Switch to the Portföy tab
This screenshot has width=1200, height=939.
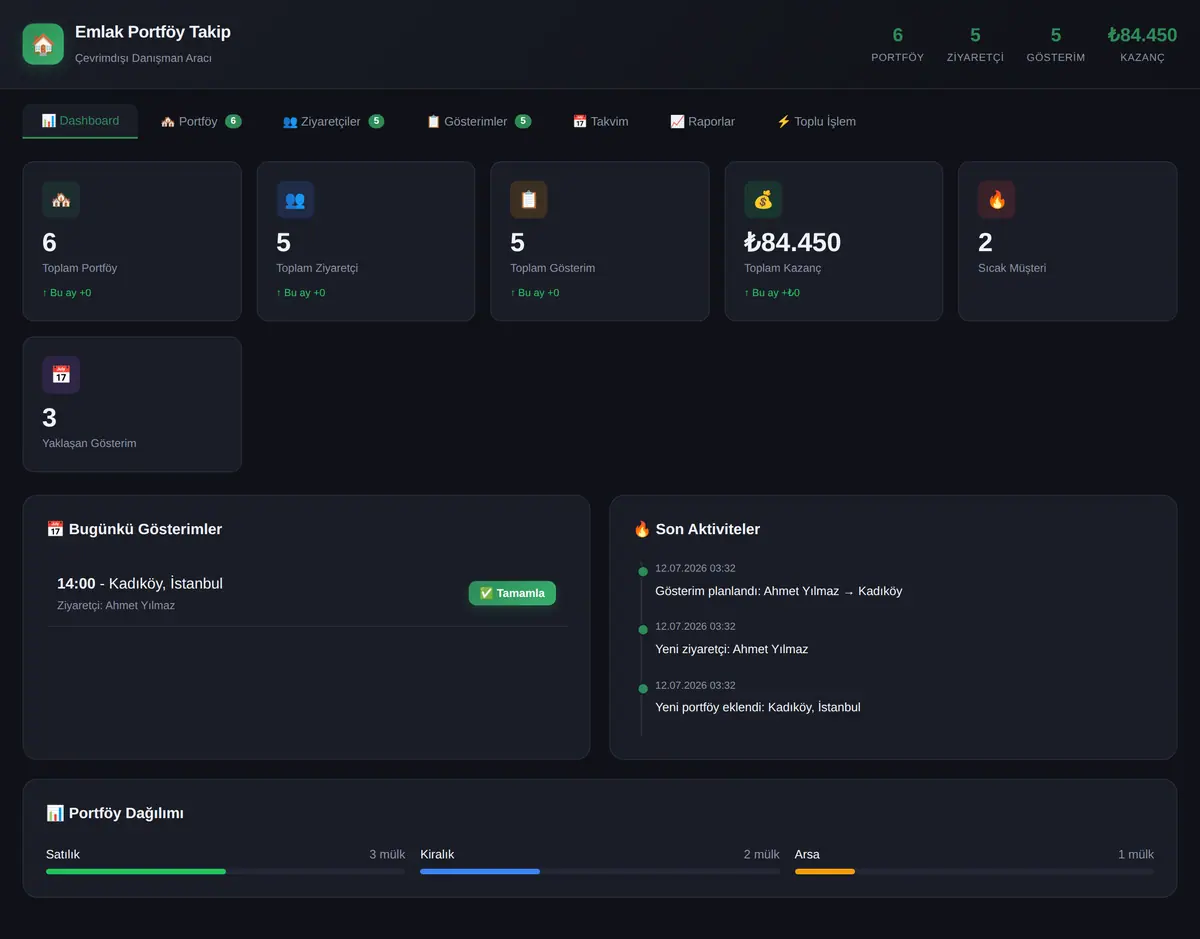[201, 121]
